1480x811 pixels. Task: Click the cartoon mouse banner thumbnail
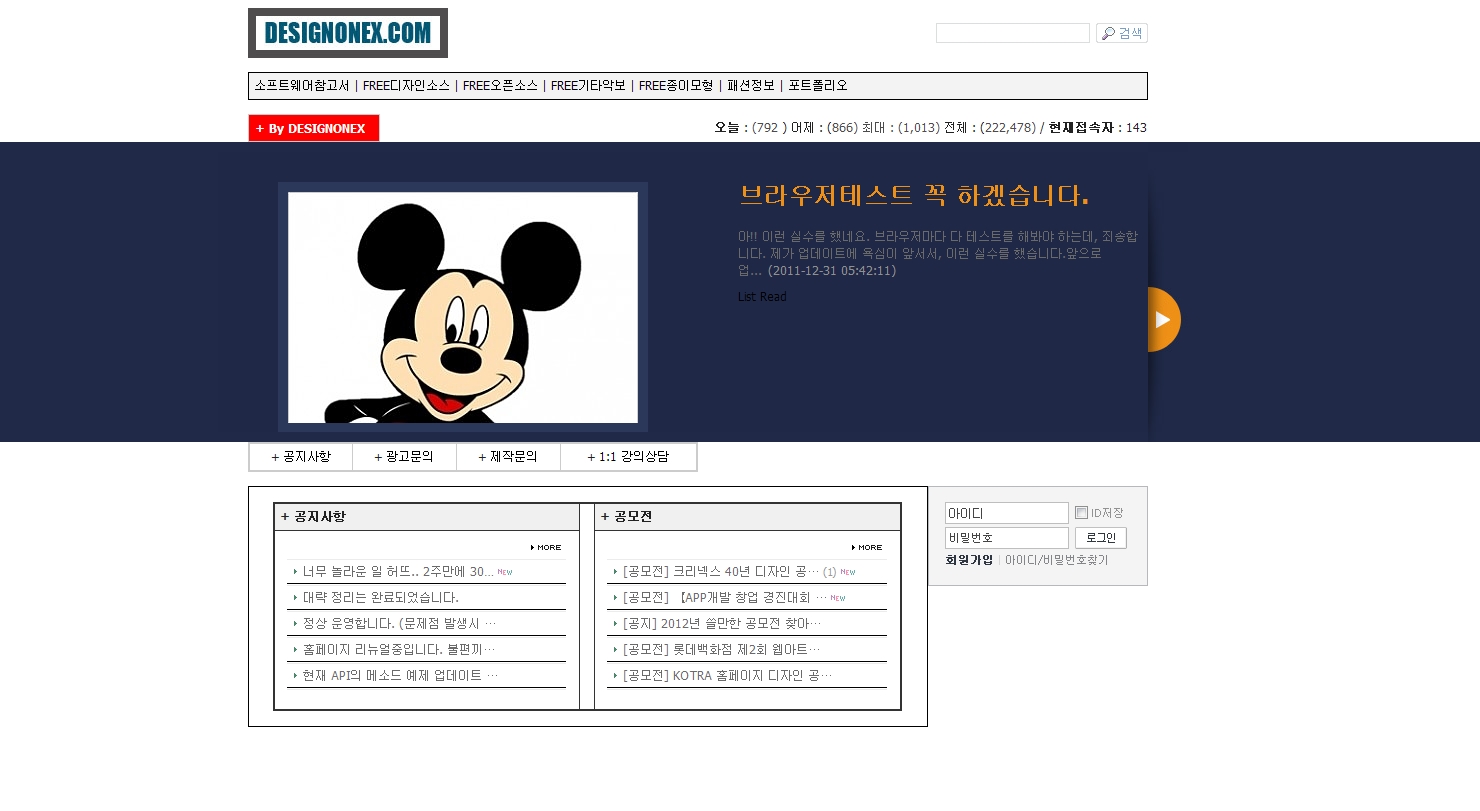(x=462, y=307)
